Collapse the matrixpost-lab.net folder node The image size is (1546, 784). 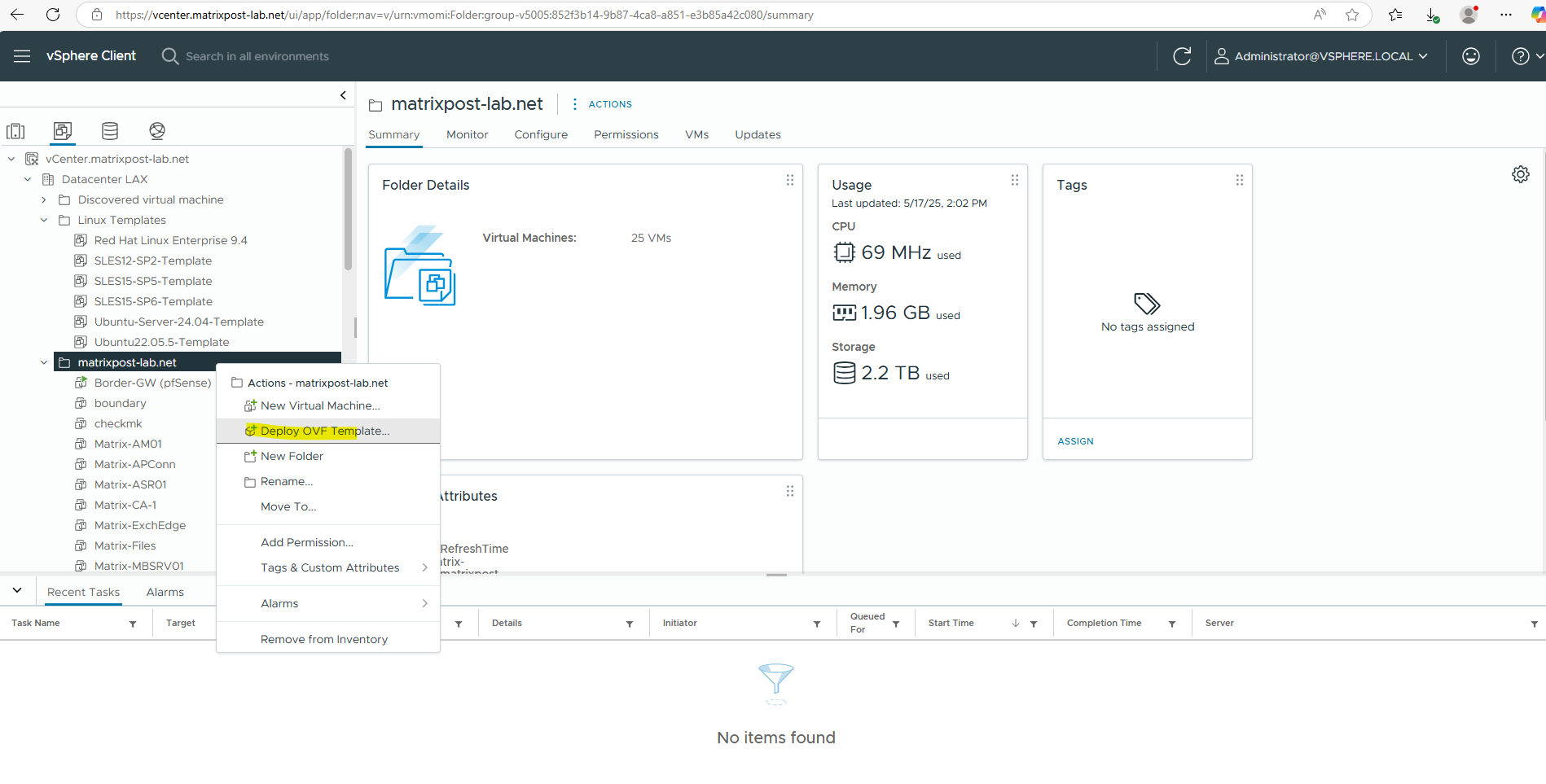(x=44, y=362)
